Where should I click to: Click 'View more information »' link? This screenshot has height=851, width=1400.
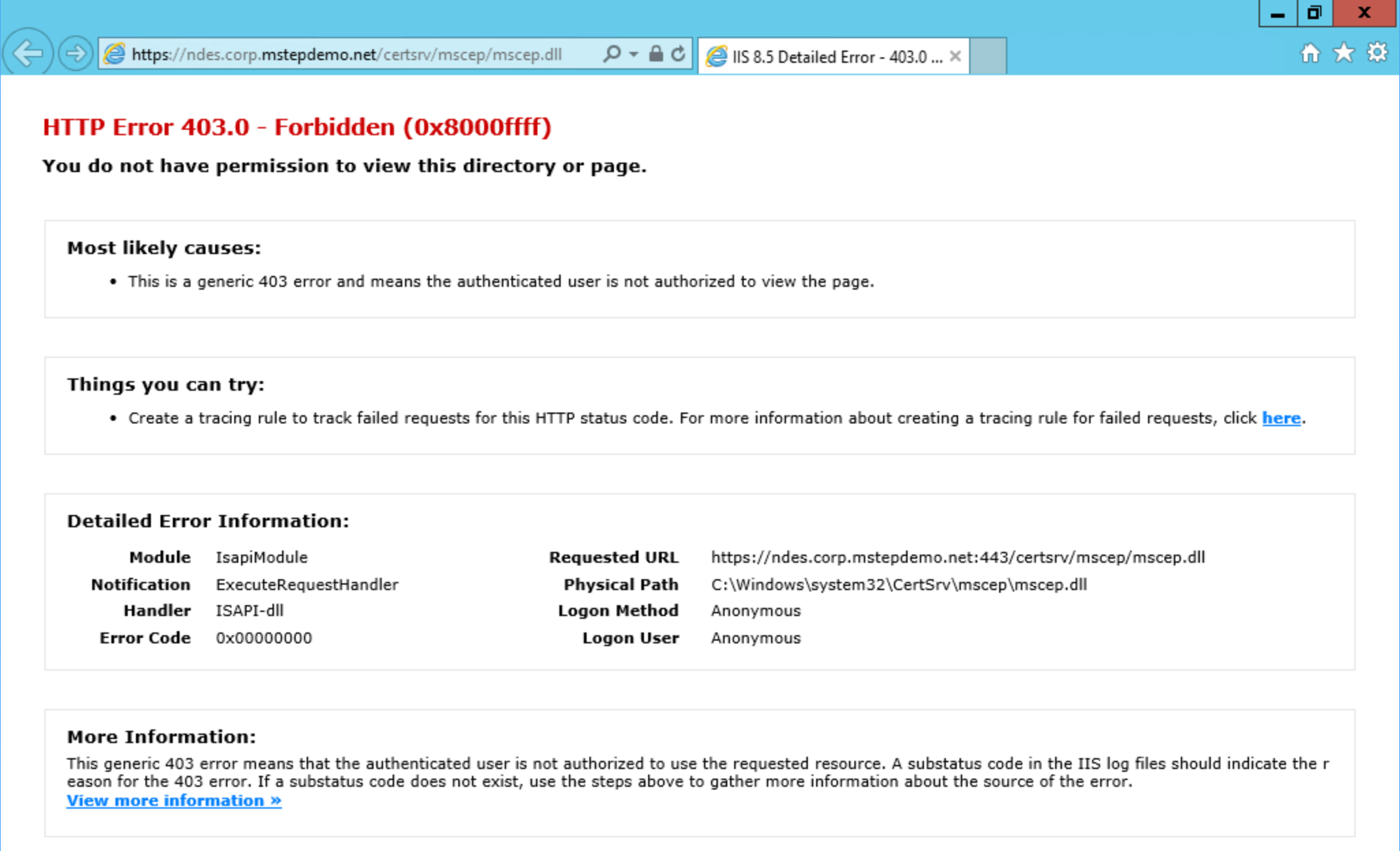click(173, 800)
